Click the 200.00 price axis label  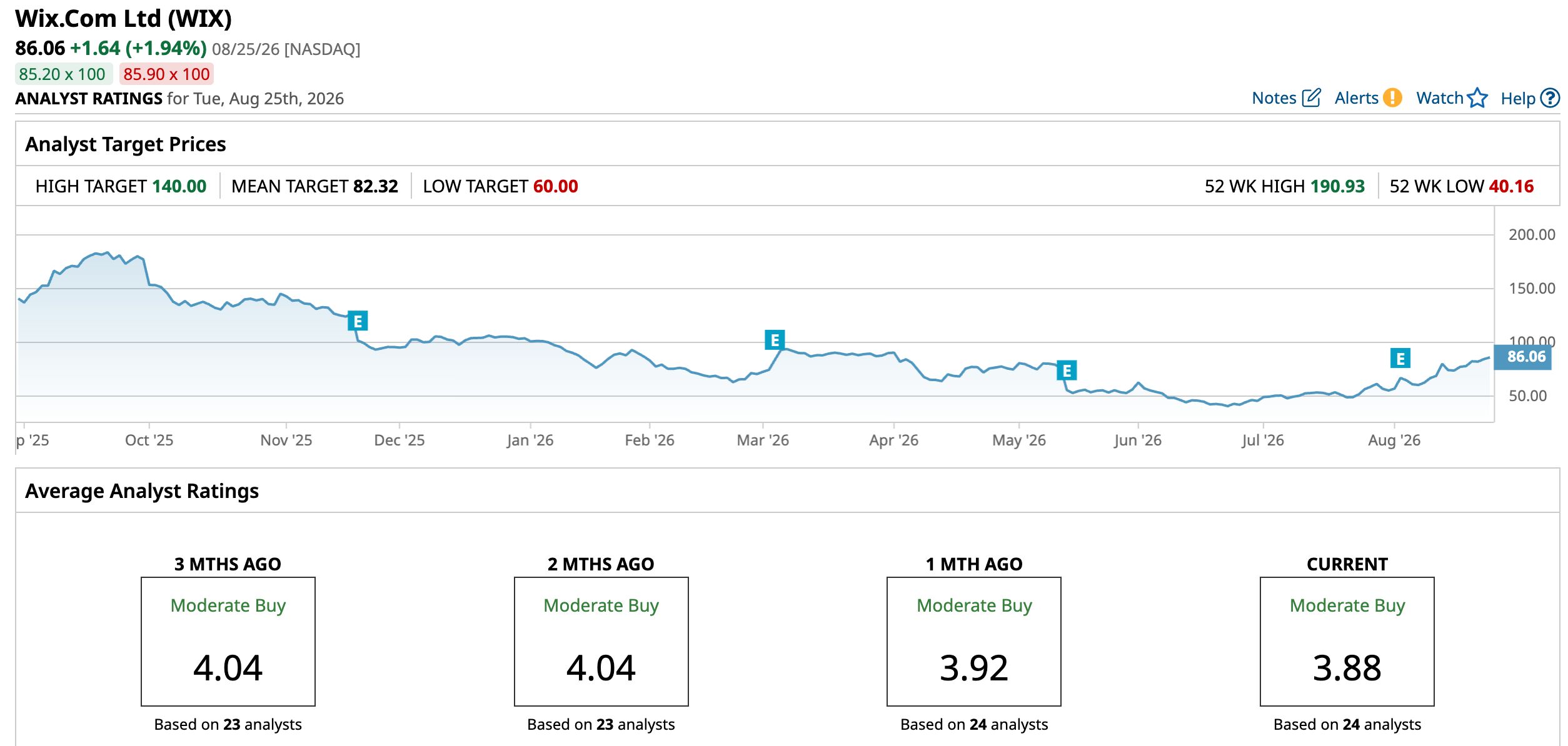[1532, 235]
